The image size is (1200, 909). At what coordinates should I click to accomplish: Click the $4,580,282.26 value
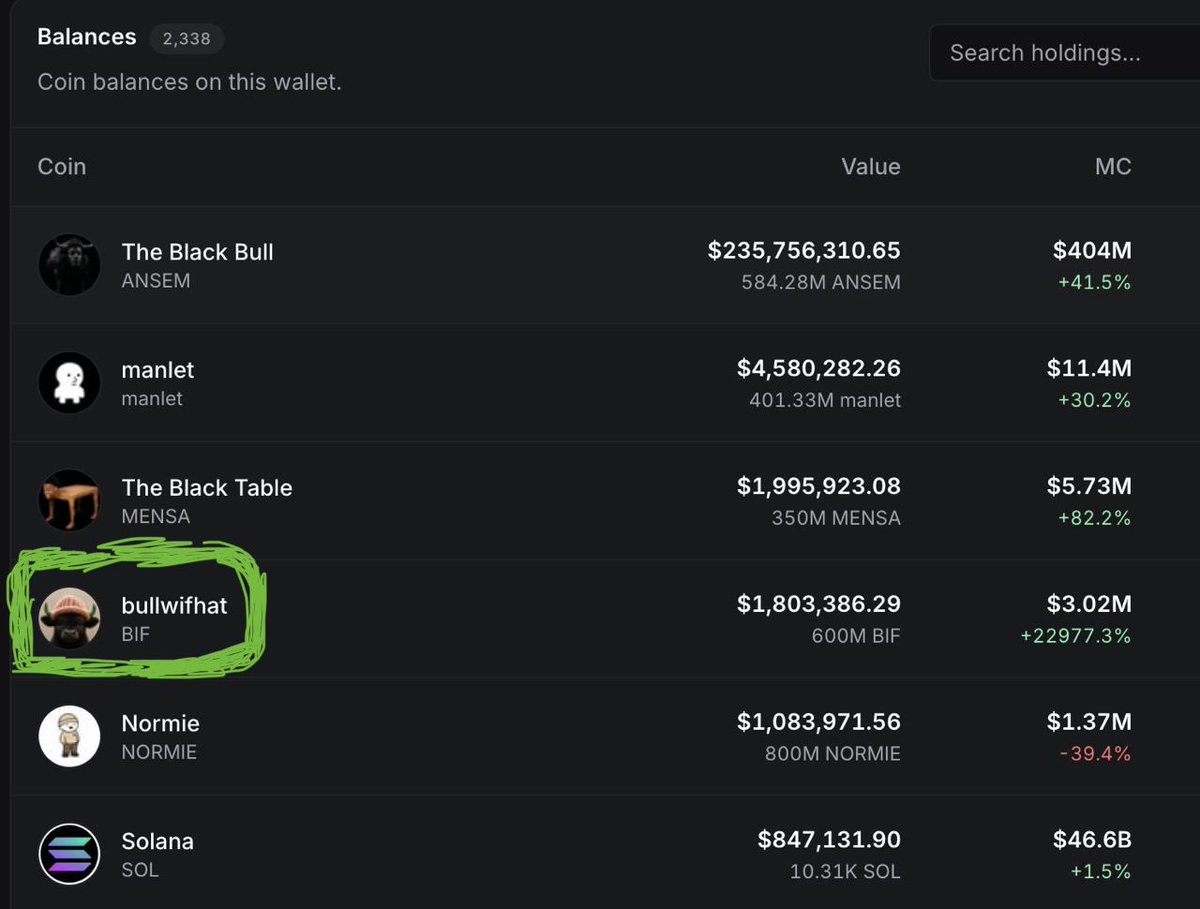pos(819,369)
